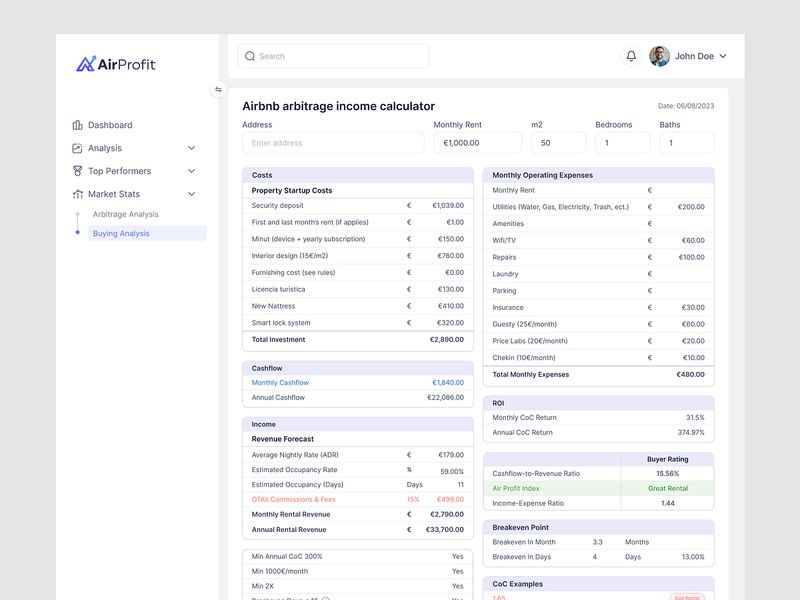Image resolution: width=800 pixels, height=600 pixels.
Task: Click Estimated Occupancy Rate 59.00%
Action: click(452, 471)
